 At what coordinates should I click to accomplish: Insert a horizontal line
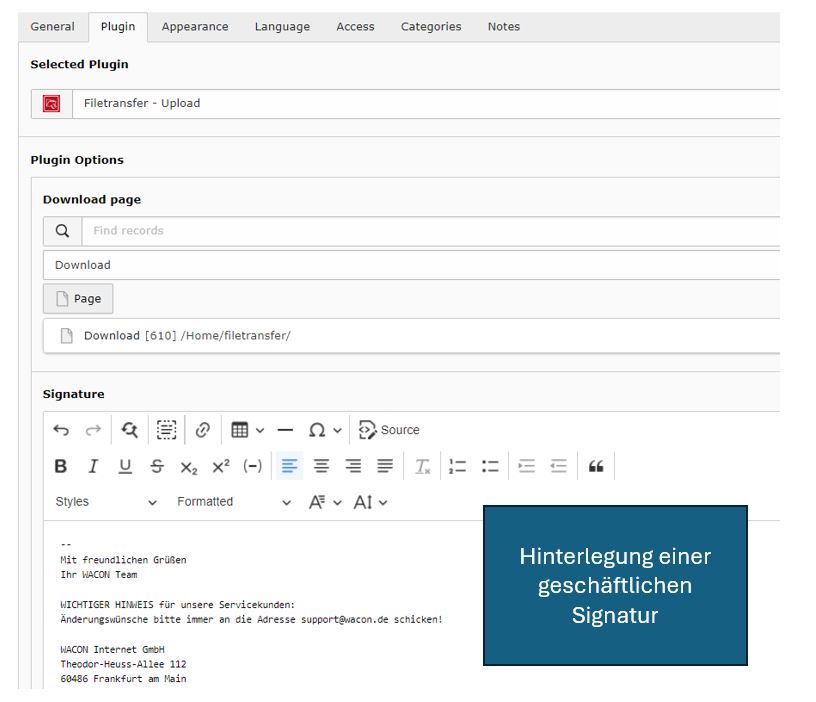(285, 430)
